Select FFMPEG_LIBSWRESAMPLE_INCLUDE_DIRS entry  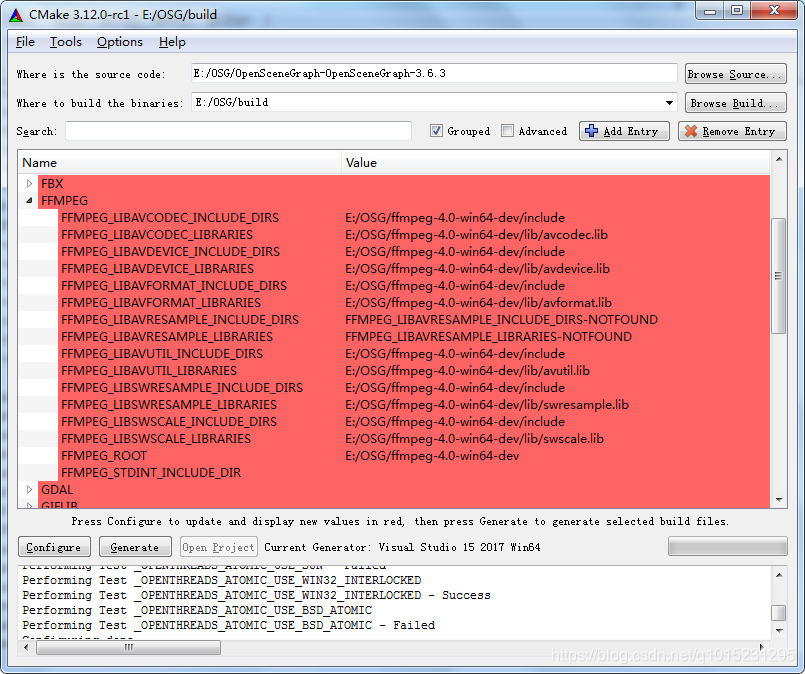(x=182, y=387)
